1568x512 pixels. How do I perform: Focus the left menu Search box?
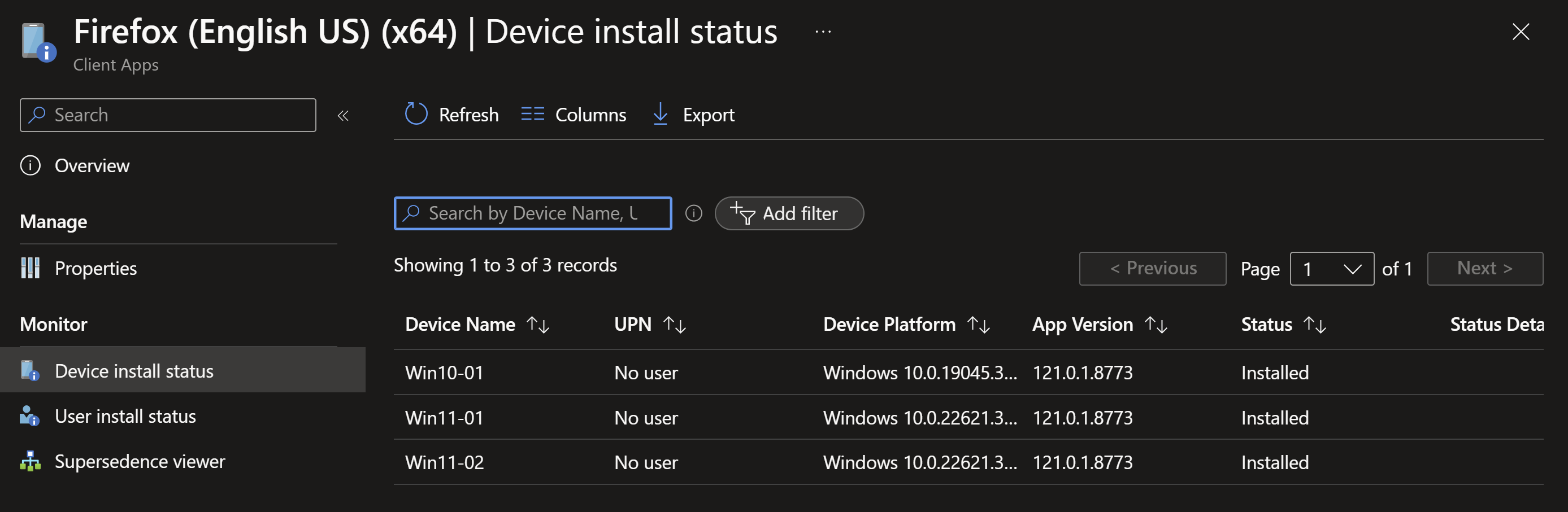[168, 115]
